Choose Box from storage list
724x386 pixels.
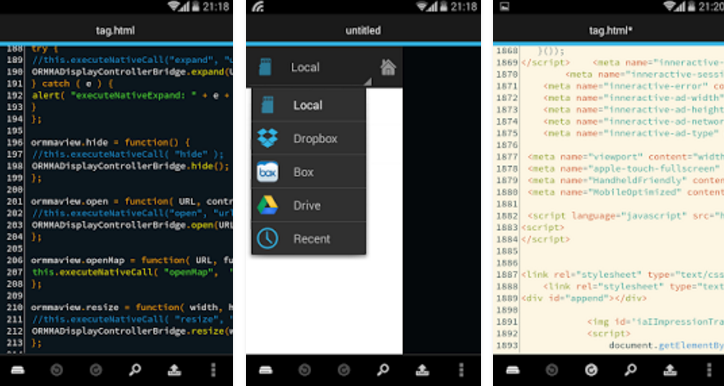point(309,172)
